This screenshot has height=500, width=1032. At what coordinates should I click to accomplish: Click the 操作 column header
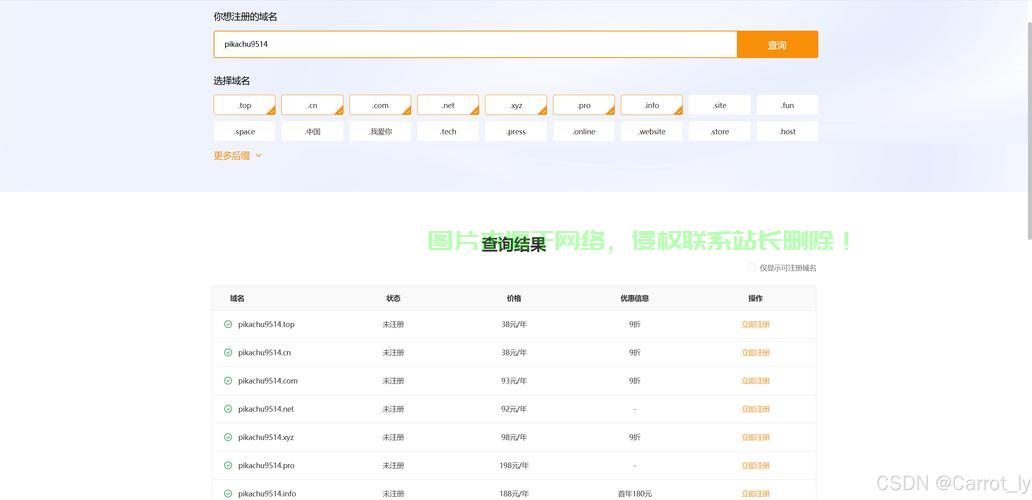pos(755,298)
